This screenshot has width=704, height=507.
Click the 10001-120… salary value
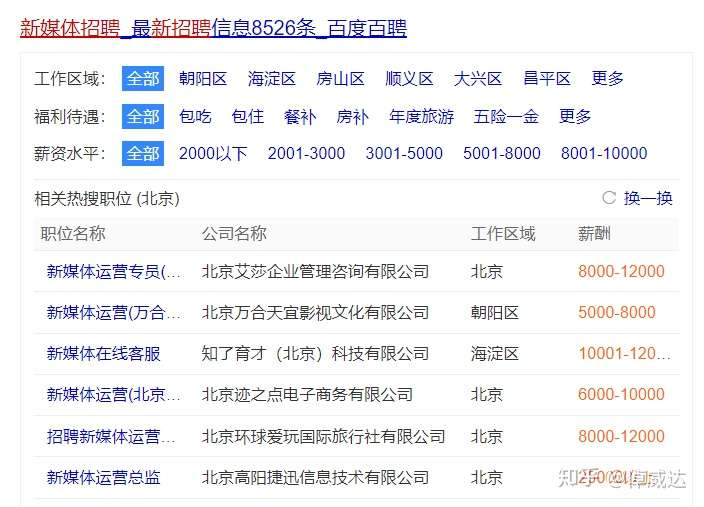(625, 354)
